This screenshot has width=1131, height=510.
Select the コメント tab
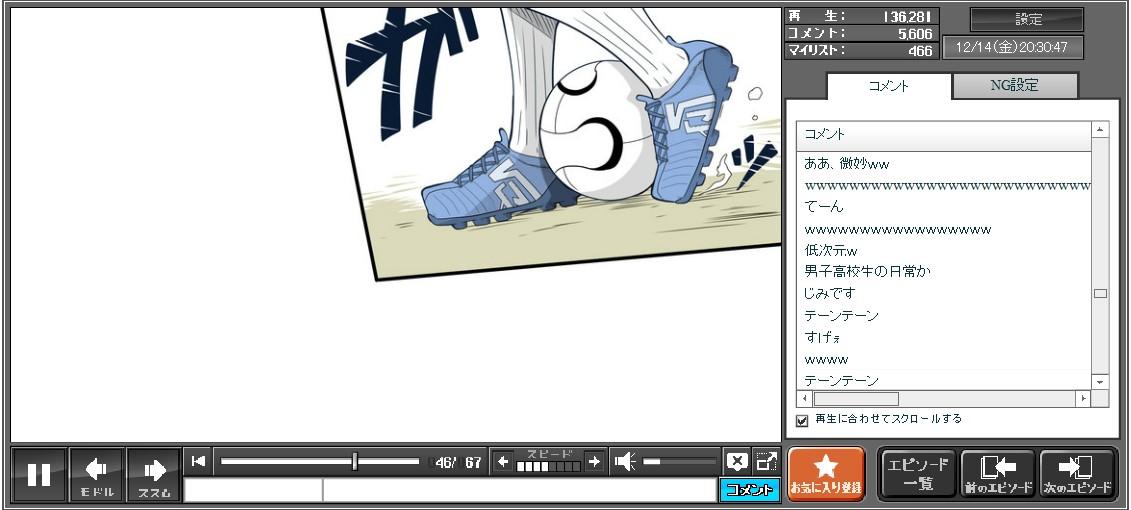[x=889, y=86]
